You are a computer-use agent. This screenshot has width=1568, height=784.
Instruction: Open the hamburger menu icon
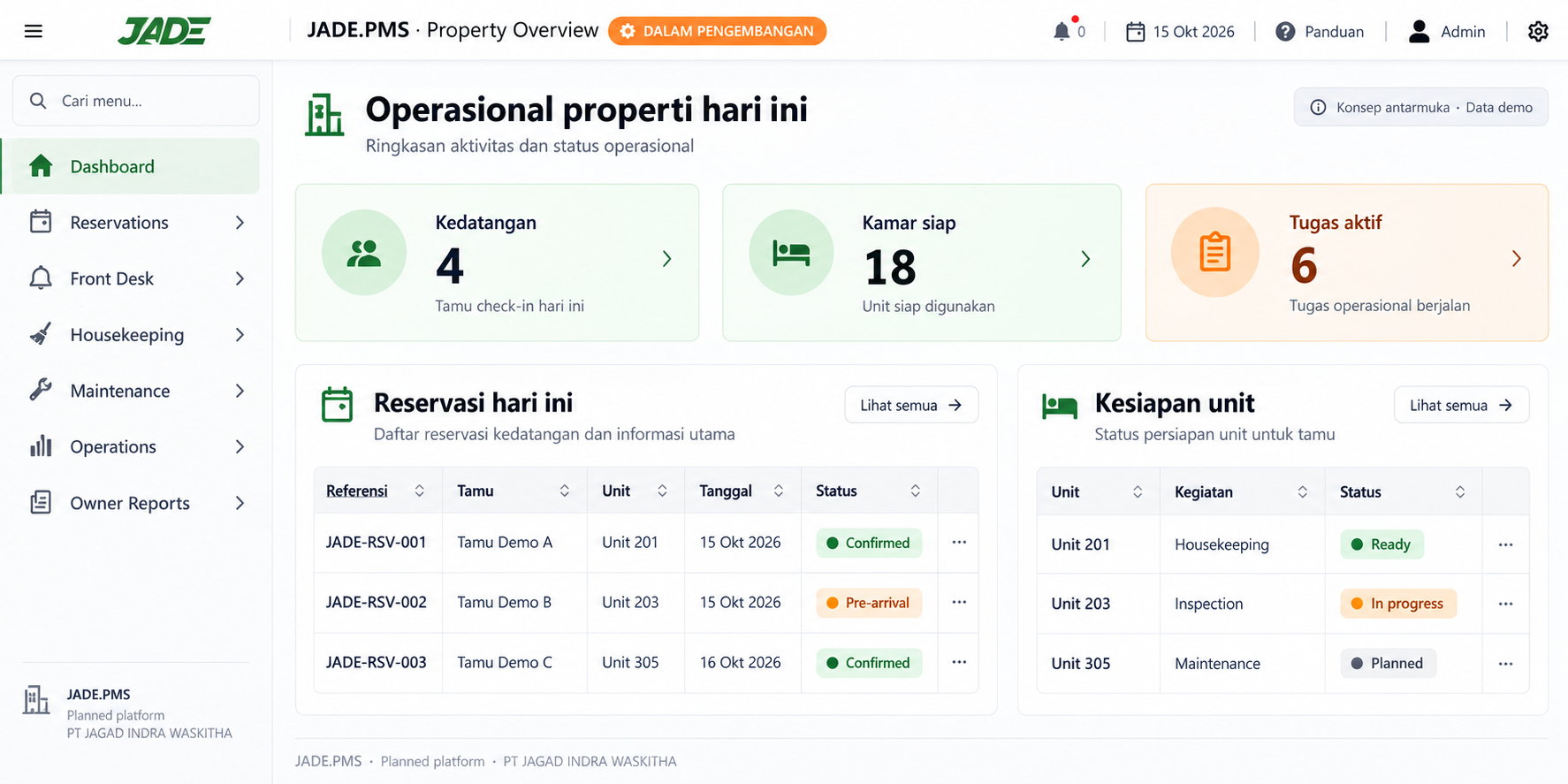[x=34, y=32]
